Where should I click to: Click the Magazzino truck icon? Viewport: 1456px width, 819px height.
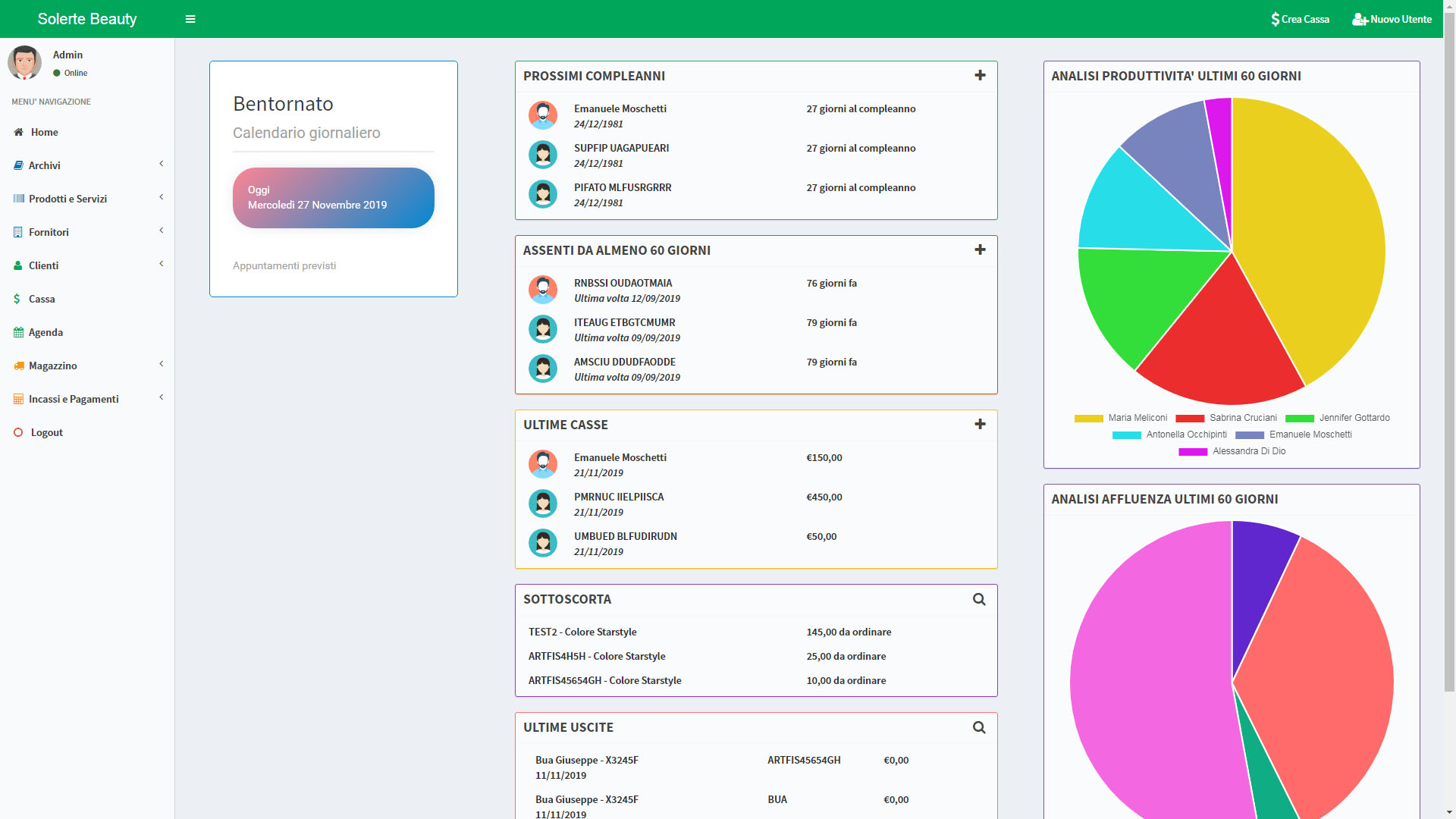19,366
